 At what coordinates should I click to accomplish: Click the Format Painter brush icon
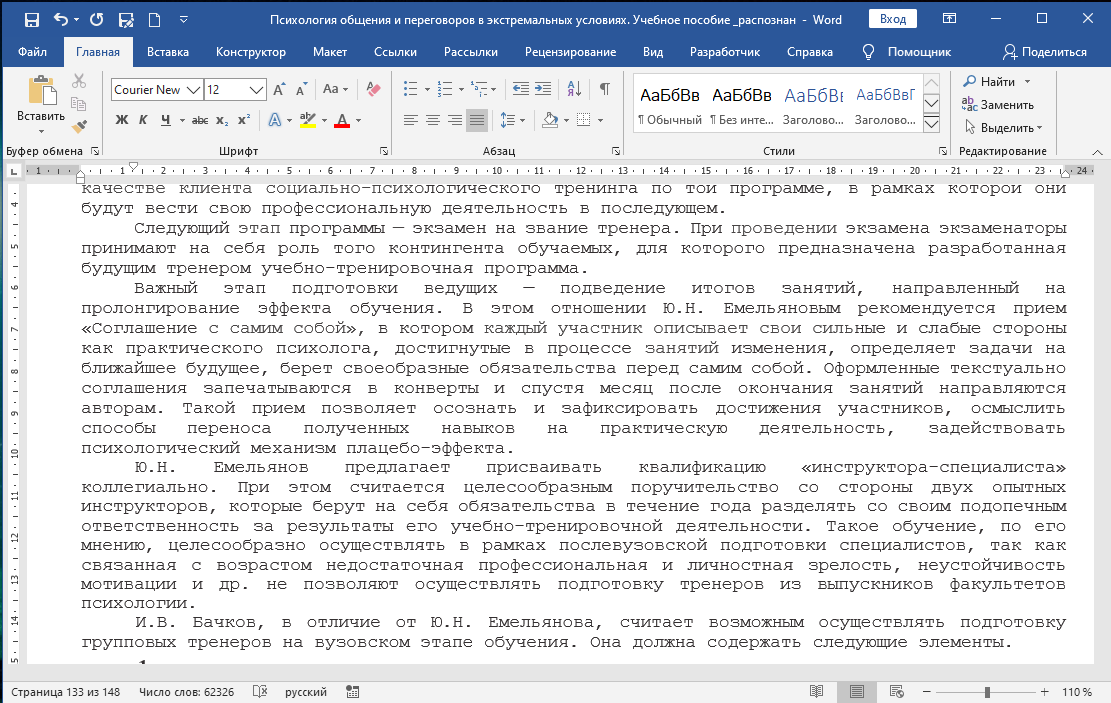pyautogui.click(x=80, y=126)
